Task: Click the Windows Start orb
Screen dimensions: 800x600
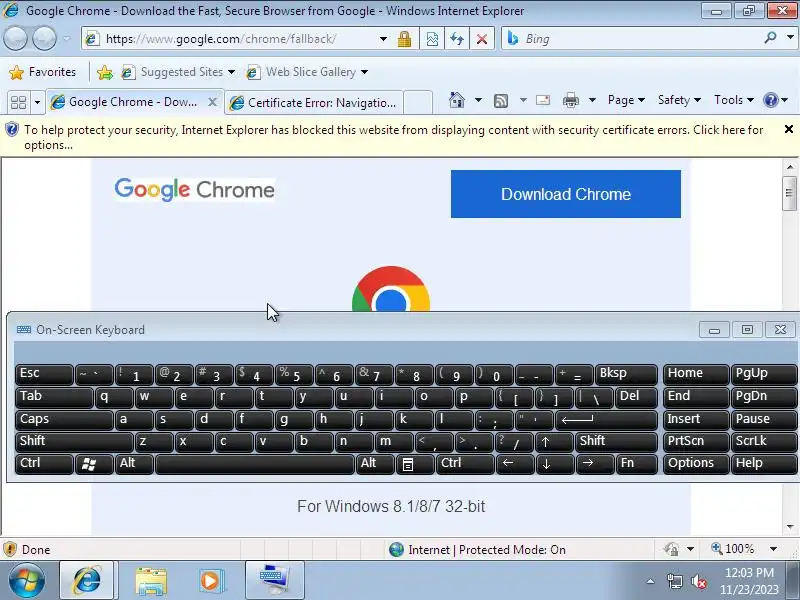Action: (26, 580)
